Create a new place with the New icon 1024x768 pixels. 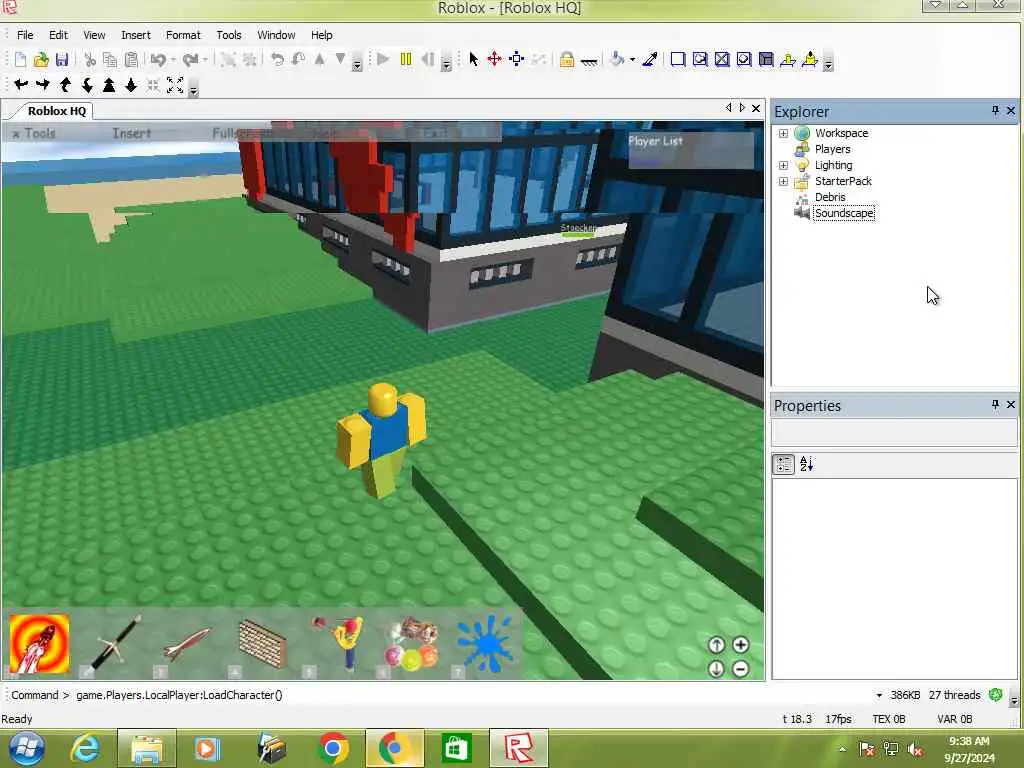[20, 60]
